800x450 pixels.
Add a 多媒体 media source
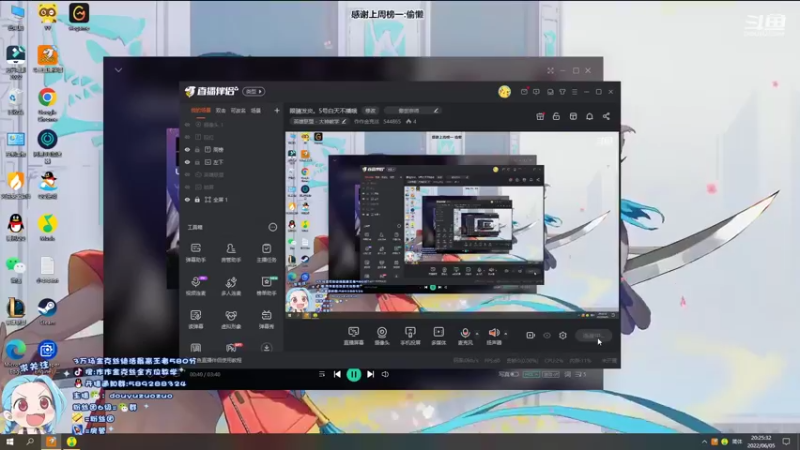click(x=438, y=336)
